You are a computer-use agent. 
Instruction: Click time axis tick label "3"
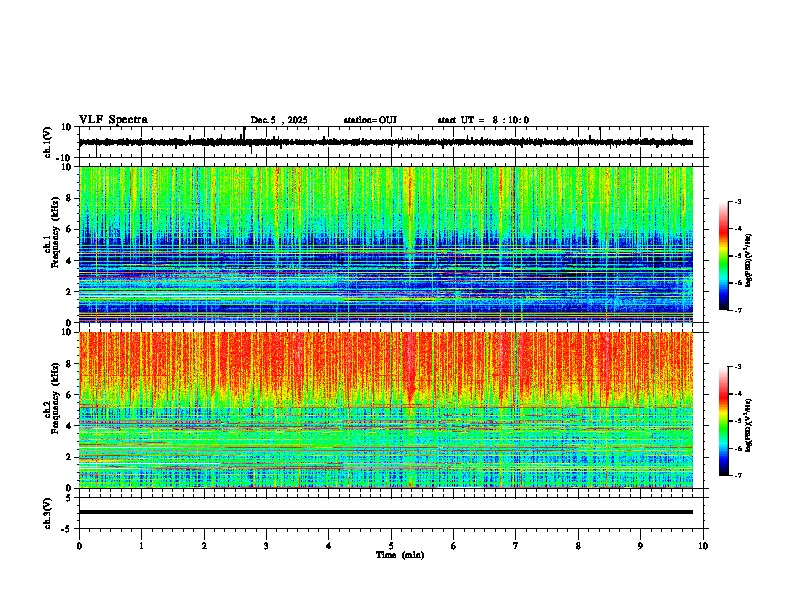(x=266, y=546)
